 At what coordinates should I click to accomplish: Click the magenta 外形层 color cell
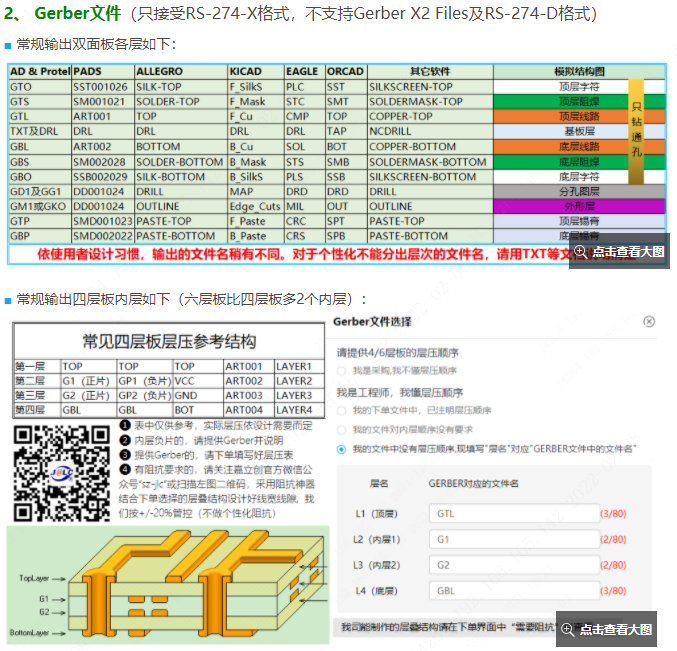coord(580,206)
